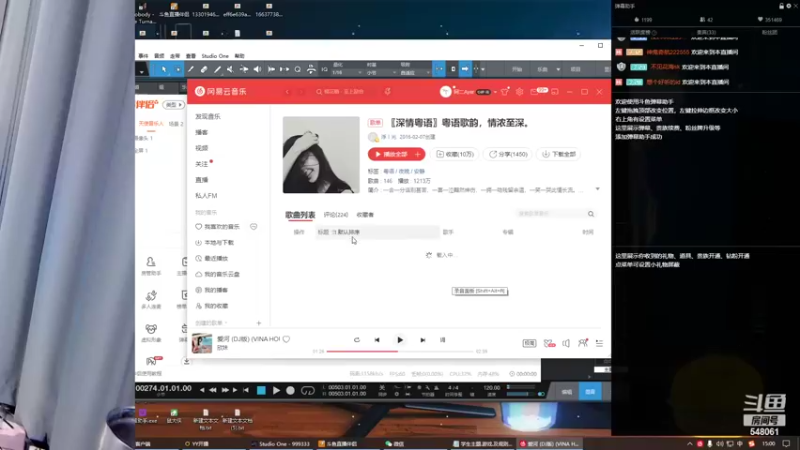Select the Eraser tool in Studio One
The width and height of the screenshot is (800, 450).
[204, 69]
